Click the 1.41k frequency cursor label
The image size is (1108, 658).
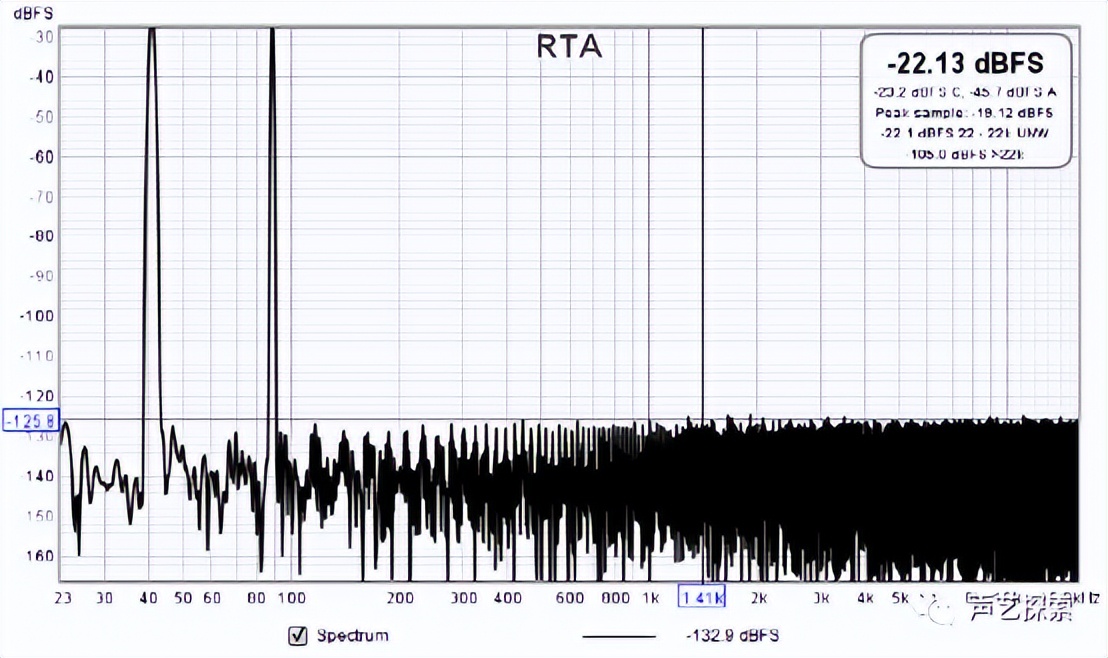tap(702, 598)
